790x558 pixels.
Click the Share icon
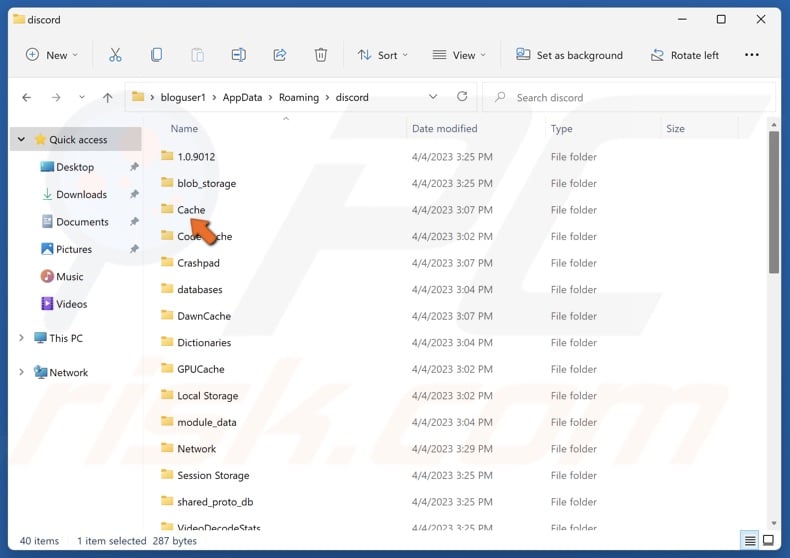280,55
